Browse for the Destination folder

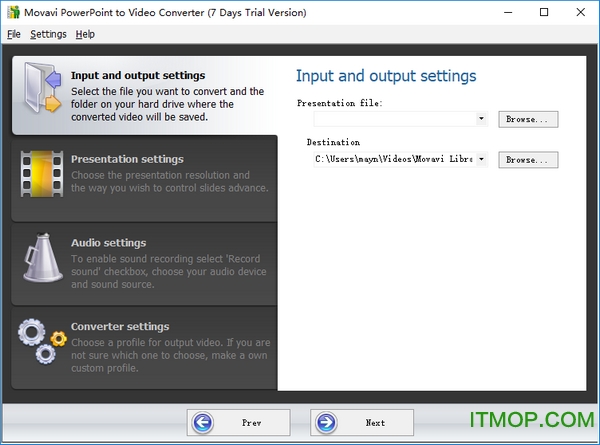[x=527, y=159]
